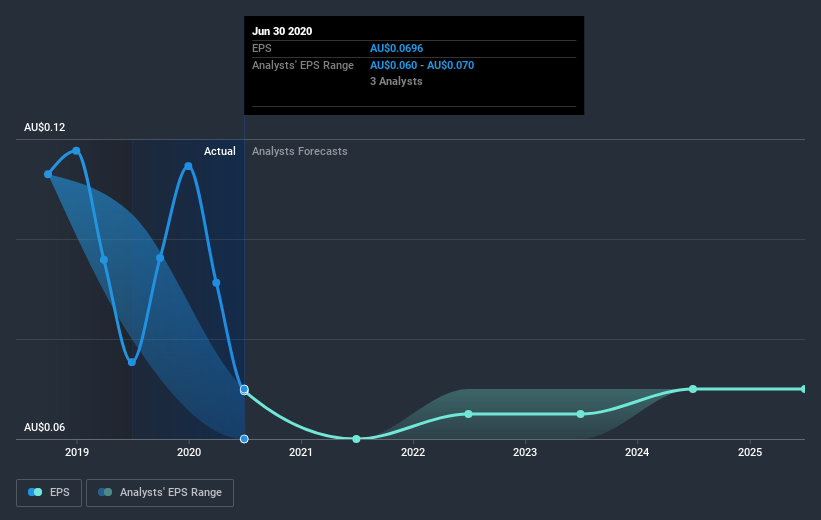Click the Jun 30 2020 tooltip date
The width and height of the screenshot is (821, 520).
pos(282,31)
